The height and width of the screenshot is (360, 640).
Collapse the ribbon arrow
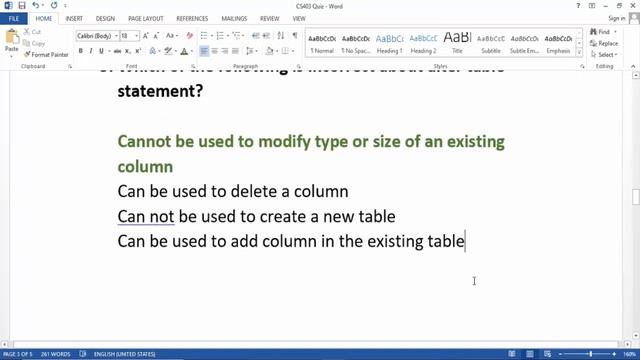[x=633, y=66]
